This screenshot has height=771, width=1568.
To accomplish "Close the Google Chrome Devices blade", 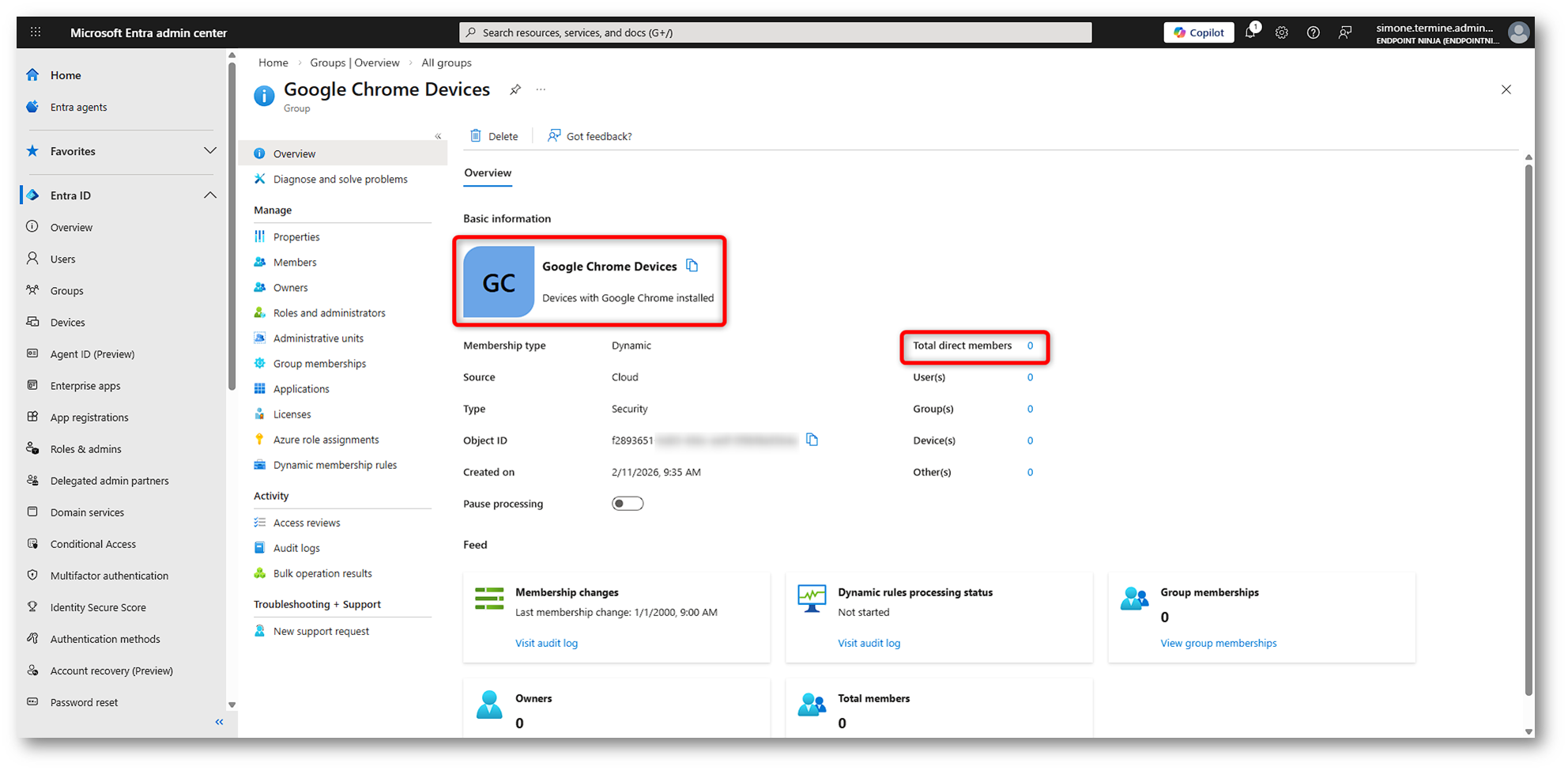I will coord(1506,89).
